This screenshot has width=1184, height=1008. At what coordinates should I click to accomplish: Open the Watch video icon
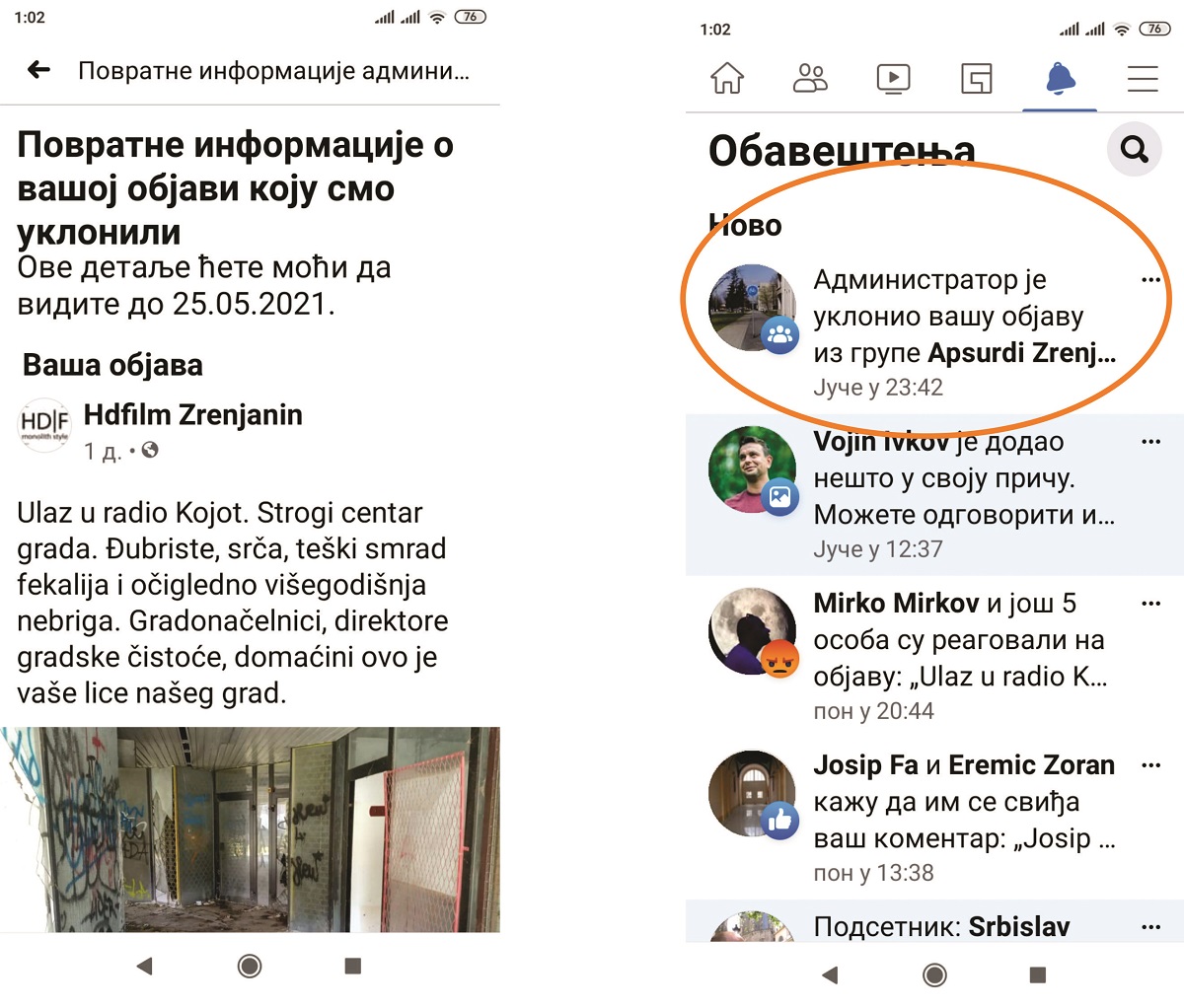click(893, 78)
